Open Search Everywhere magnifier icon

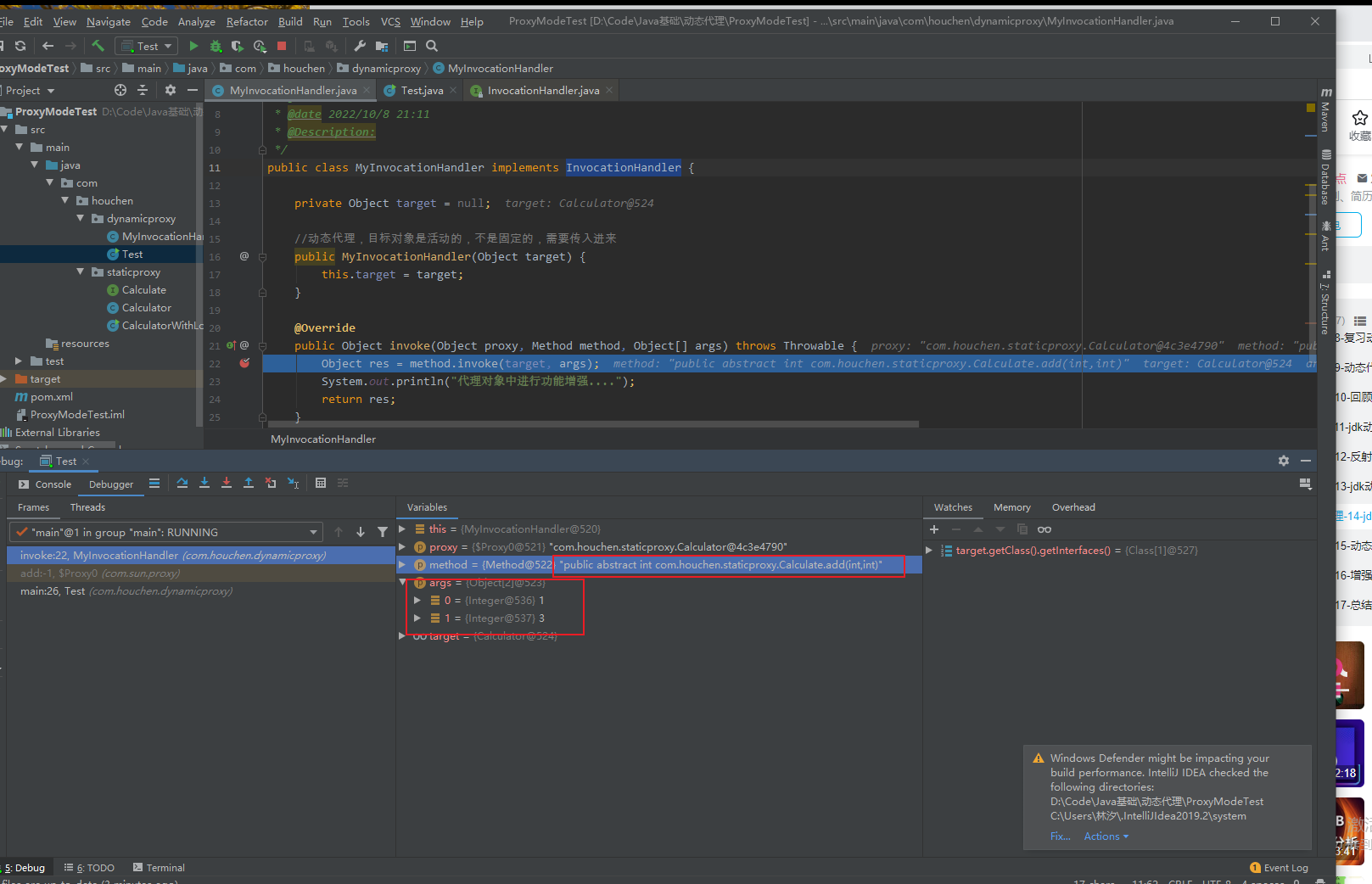pos(432,46)
